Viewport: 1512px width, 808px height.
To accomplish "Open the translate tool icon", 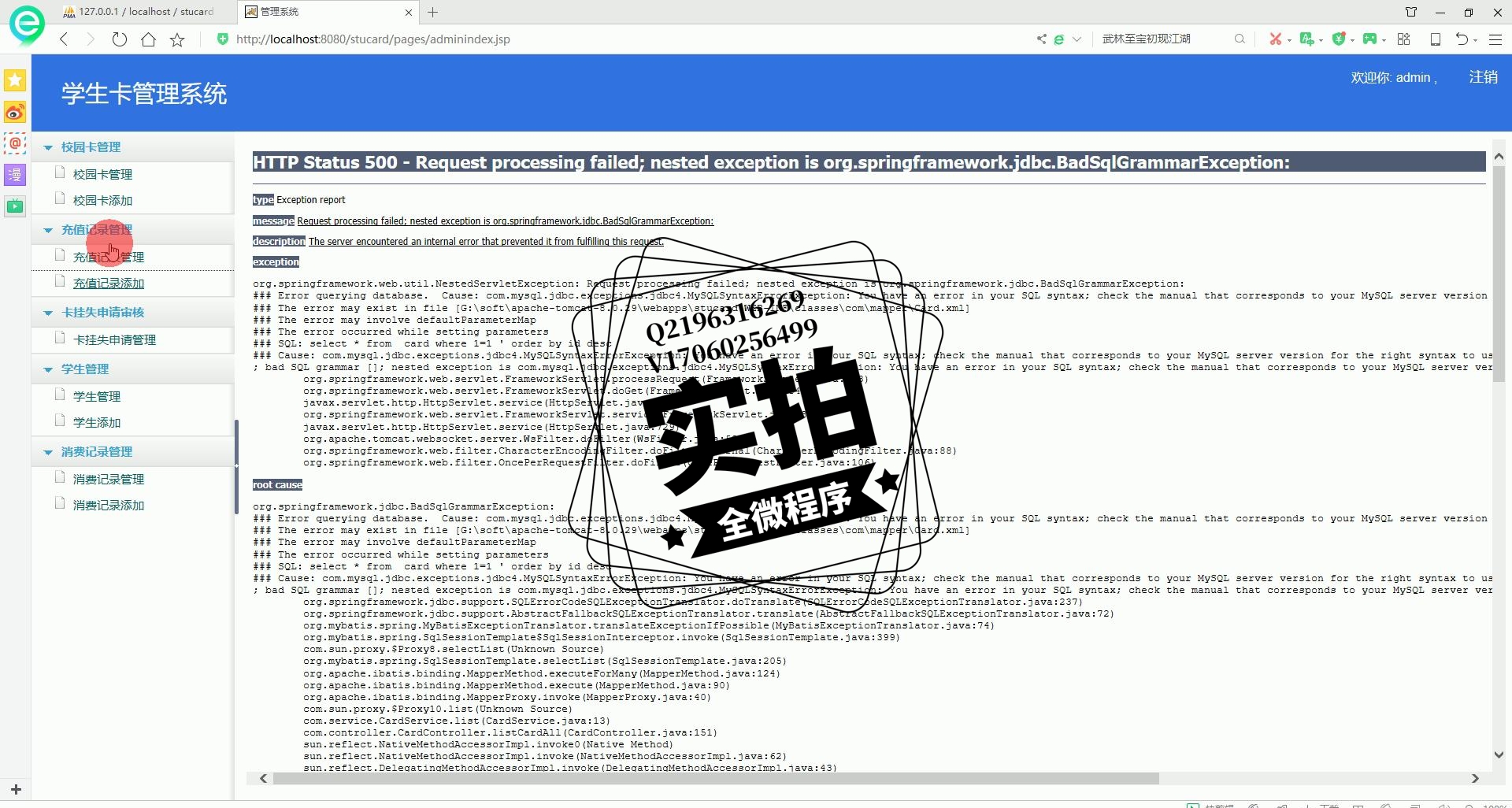I will click(x=1306, y=39).
